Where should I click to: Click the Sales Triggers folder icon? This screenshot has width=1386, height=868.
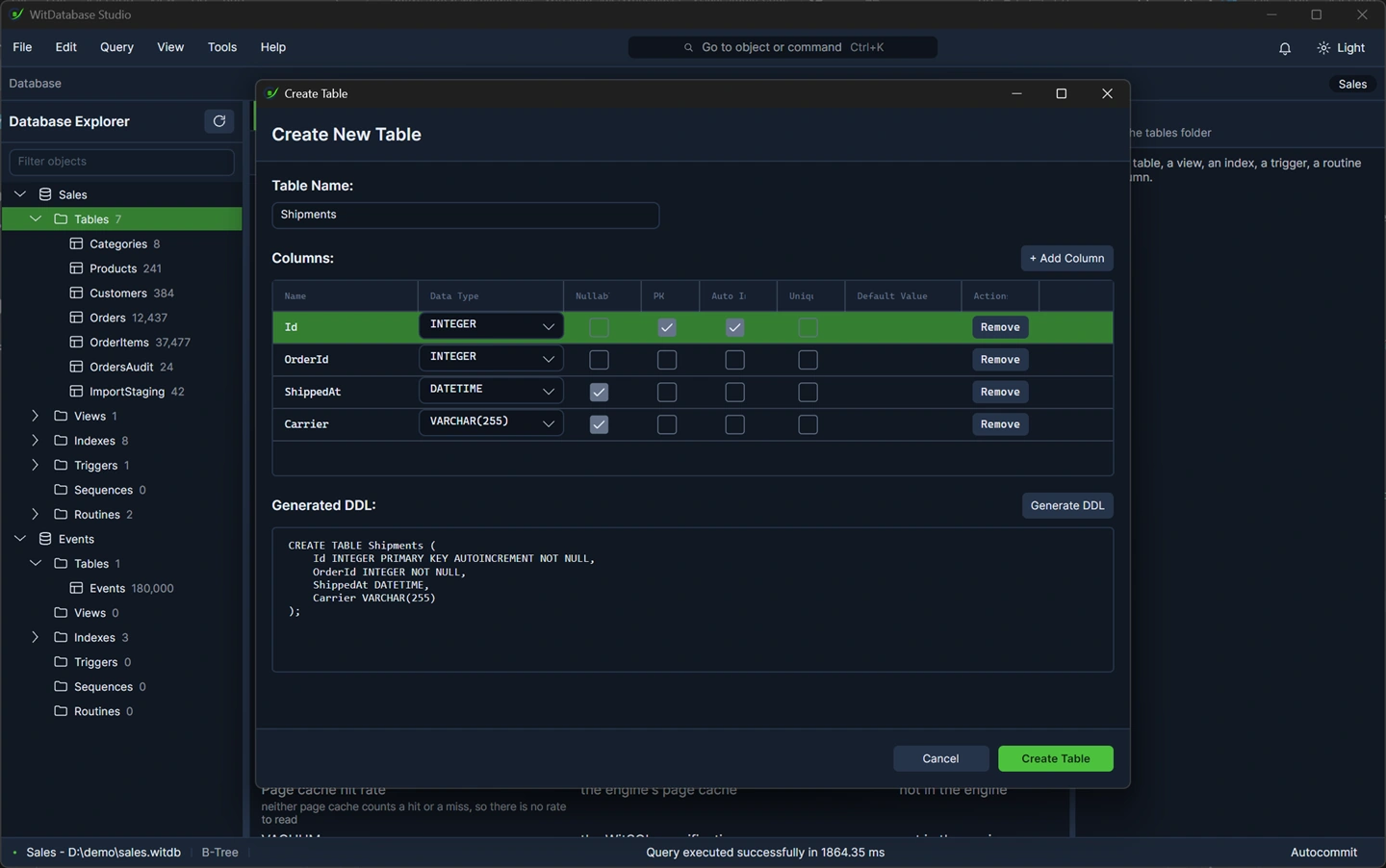[61, 465]
